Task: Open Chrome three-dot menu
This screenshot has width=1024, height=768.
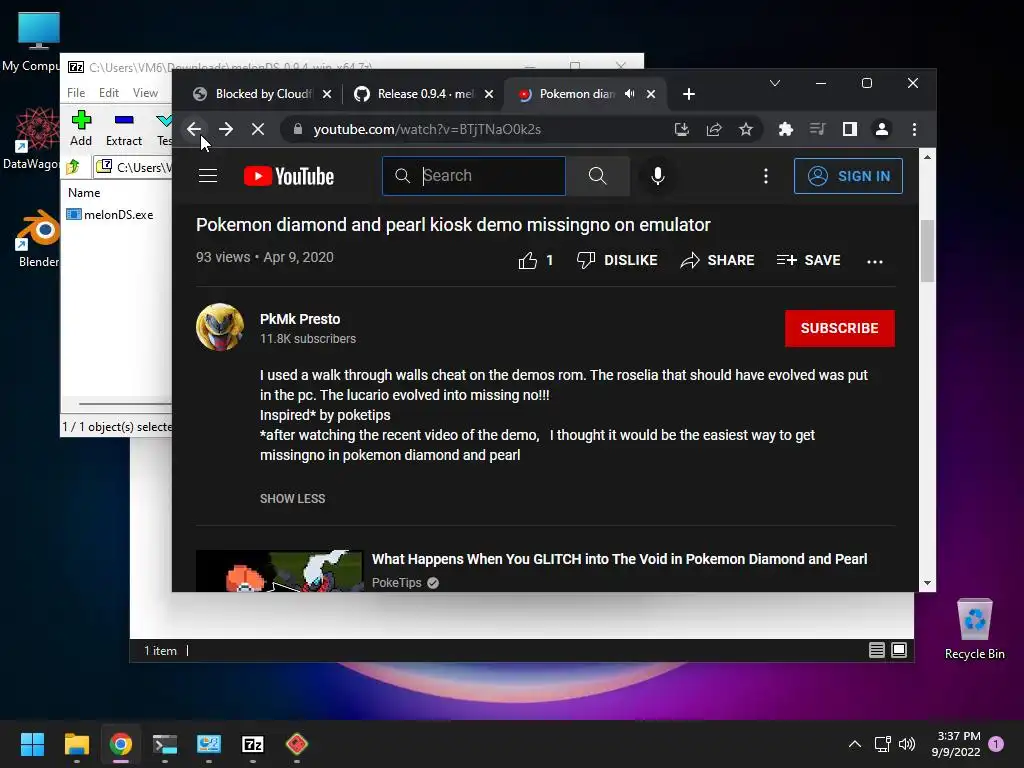Action: click(x=914, y=129)
